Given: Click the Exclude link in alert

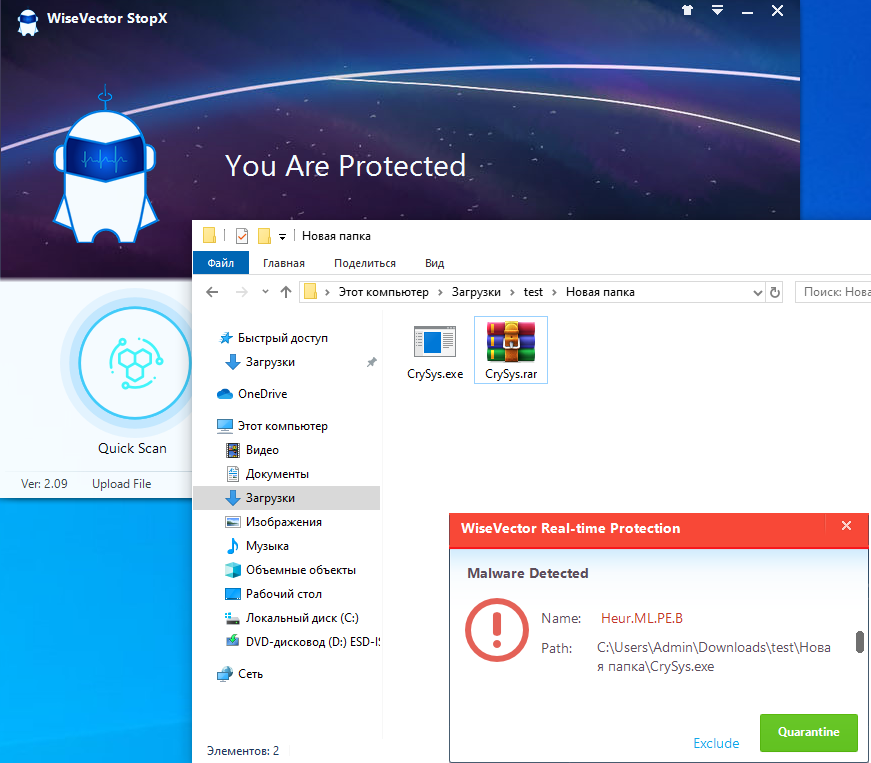Looking at the screenshot, I should pos(716,743).
